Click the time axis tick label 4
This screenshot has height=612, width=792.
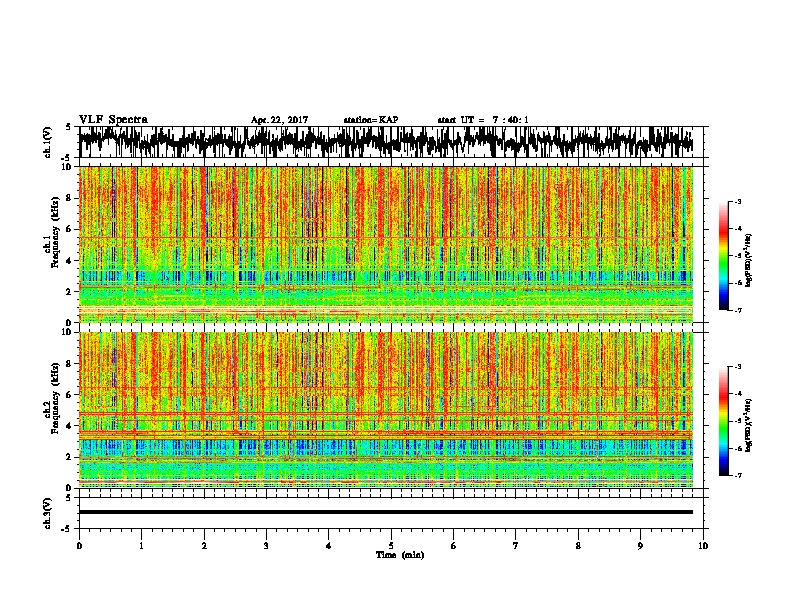click(329, 545)
